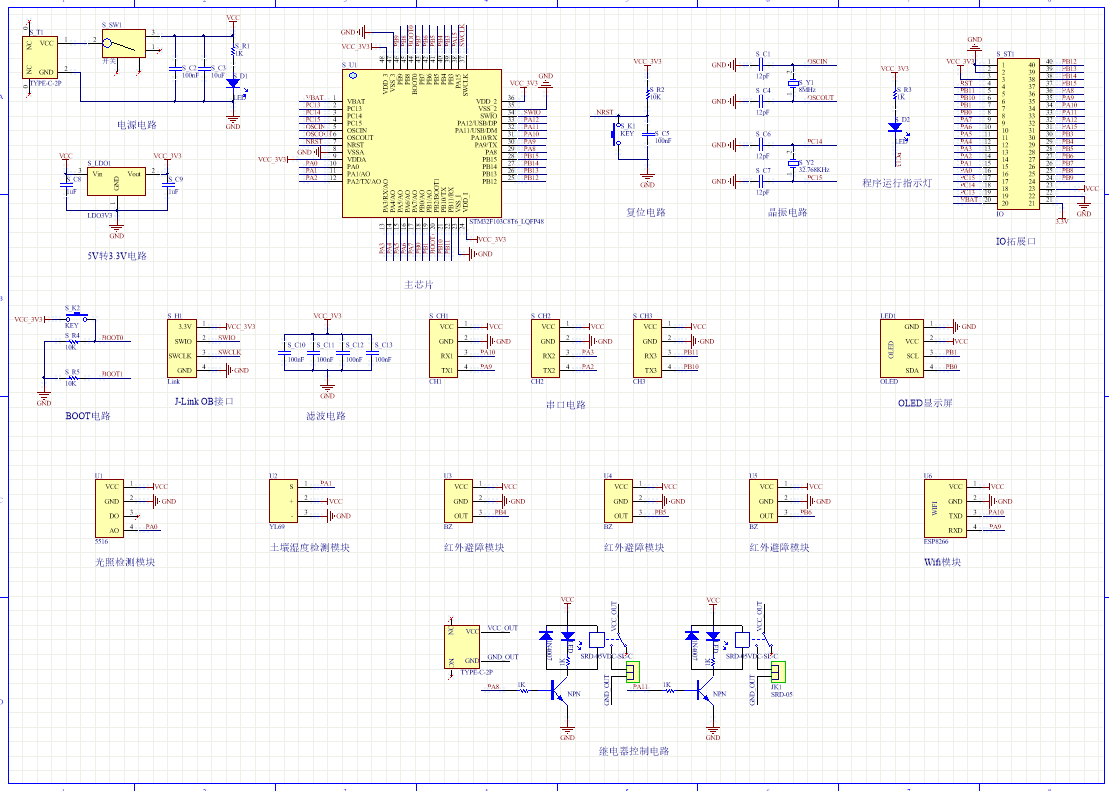Select the S_C5 100nF capacitor
Viewport: 1109px width, 791px height.
pos(648,134)
